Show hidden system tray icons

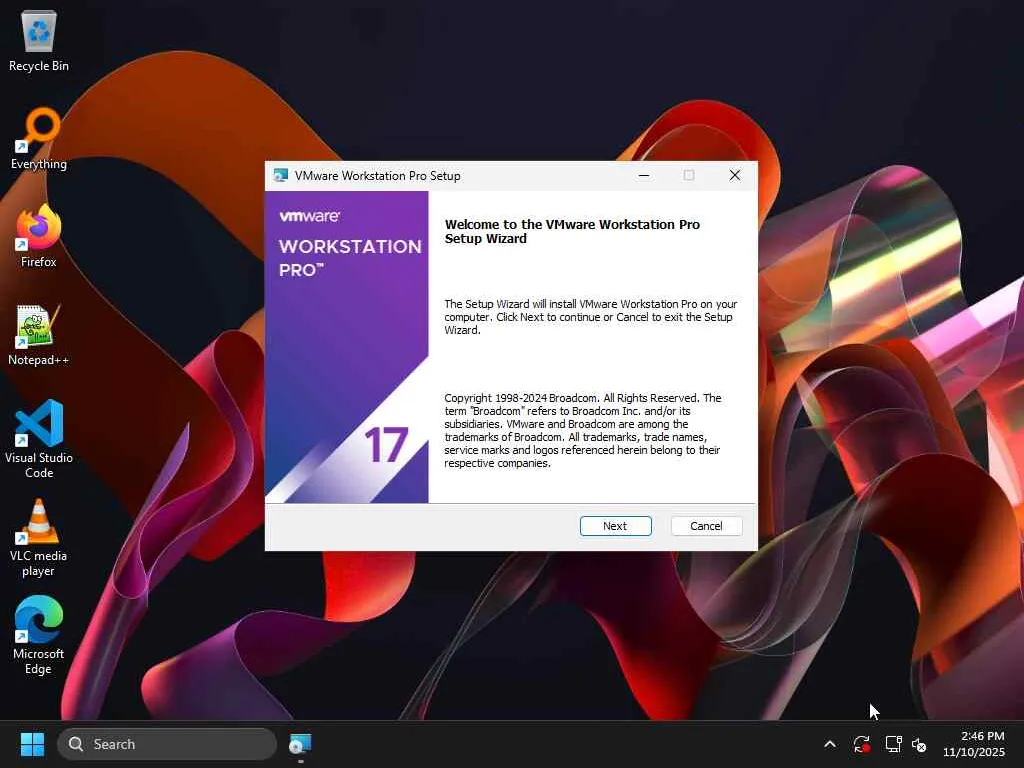pyautogui.click(x=829, y=744)
